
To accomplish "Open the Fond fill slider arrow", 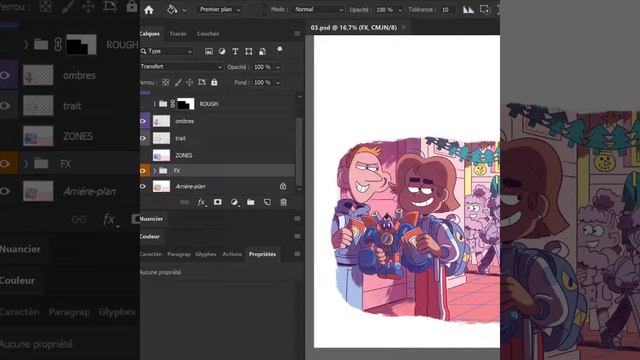I will point(278,82).
